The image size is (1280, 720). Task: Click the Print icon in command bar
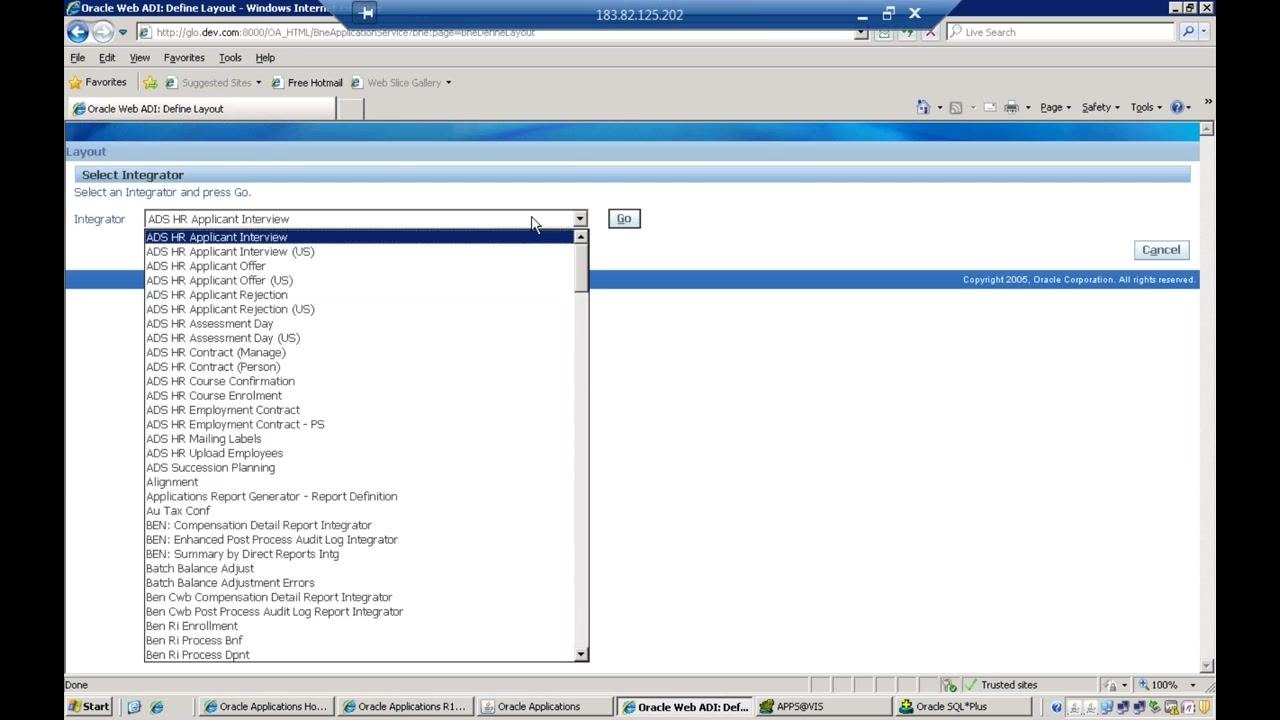click(1011, 107)
